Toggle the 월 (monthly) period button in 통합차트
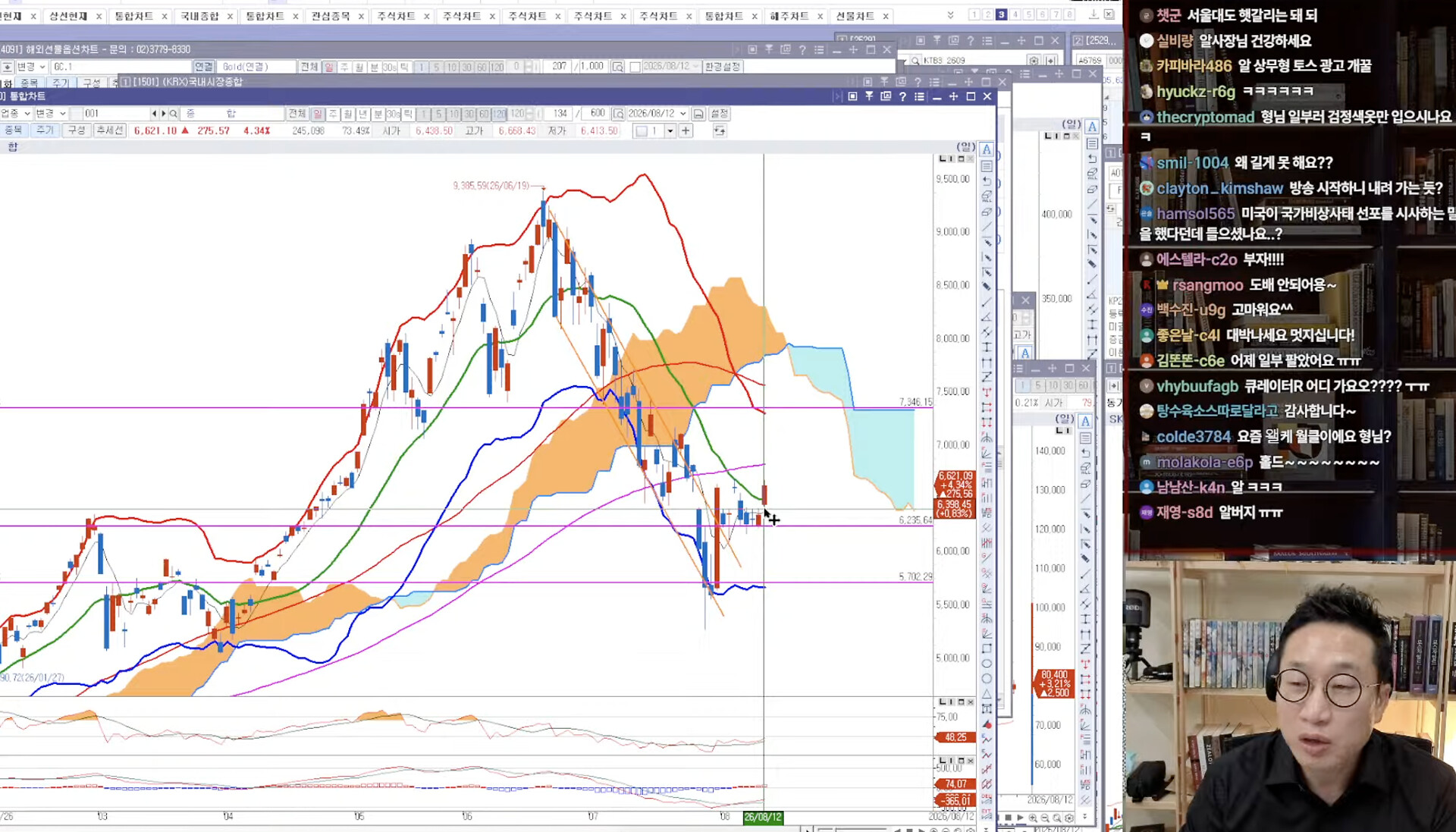Image resolution: width=1456 pixels, height=832 pixels. click(x=348, y=114)
